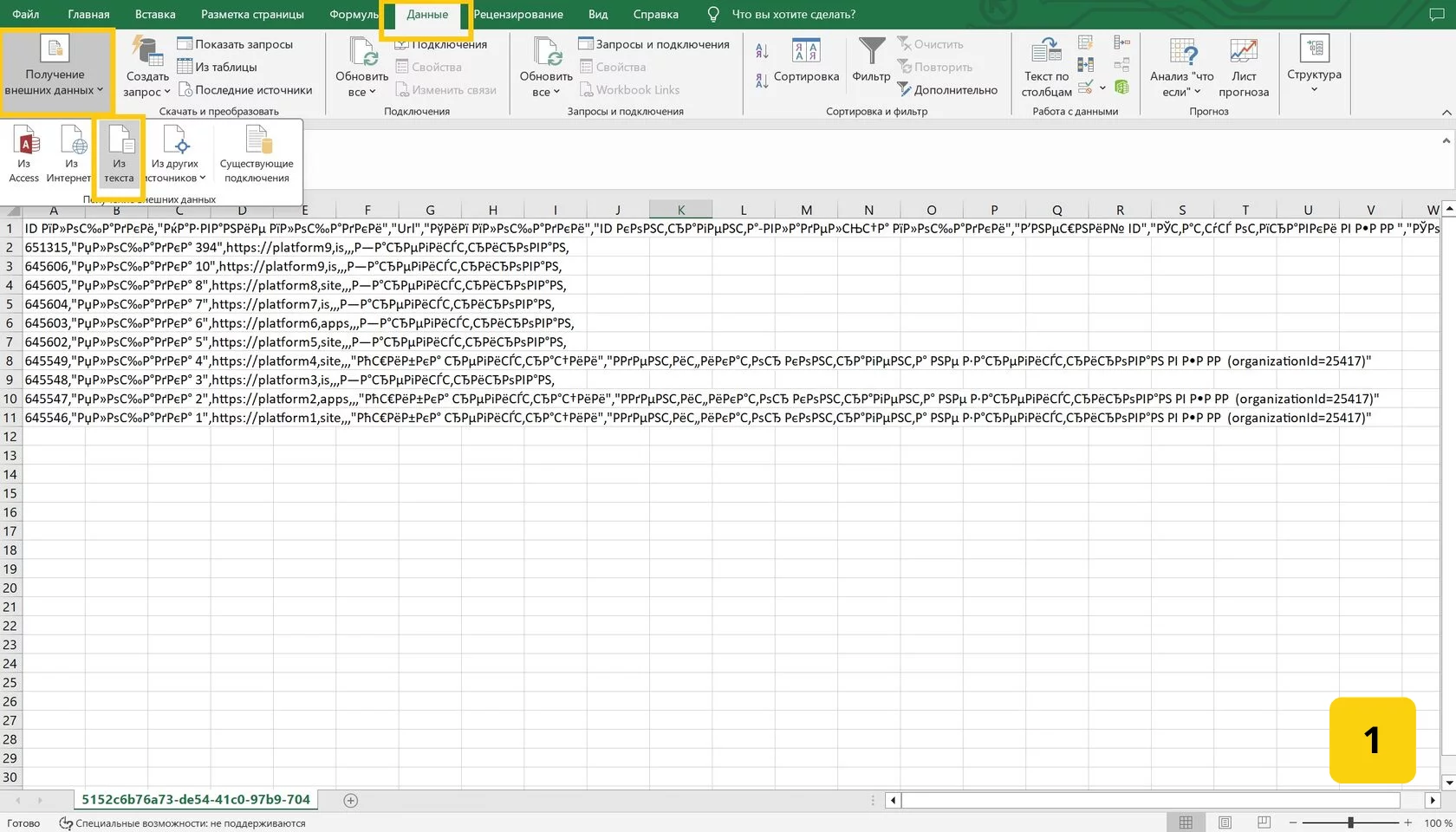Image resolution: width=1456 pixels, height=832 pixels.
Task: Switch to the Данные ribbon tab
Action: click(427, 15)
